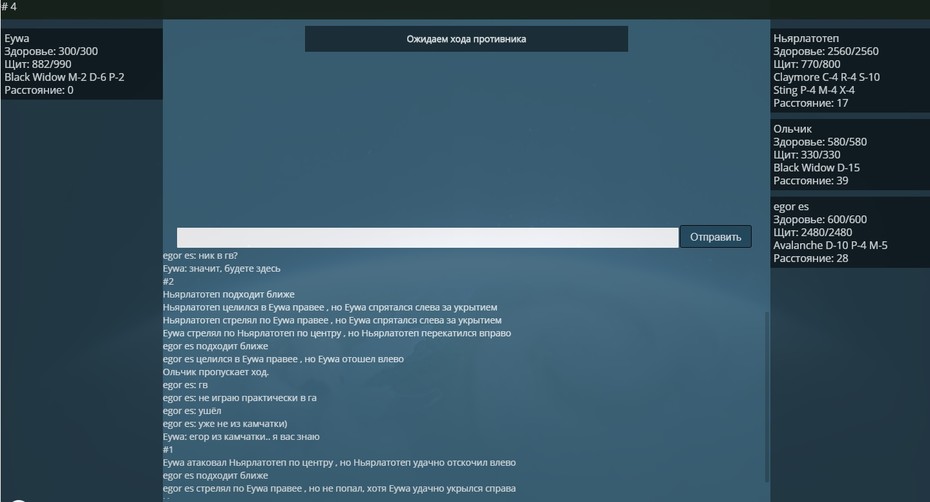Image resolution: width=930 pixels, height=502 pixels.
Task: Click the #1 round marker in log
Action: pyautogui.click(x=168, y=450)
